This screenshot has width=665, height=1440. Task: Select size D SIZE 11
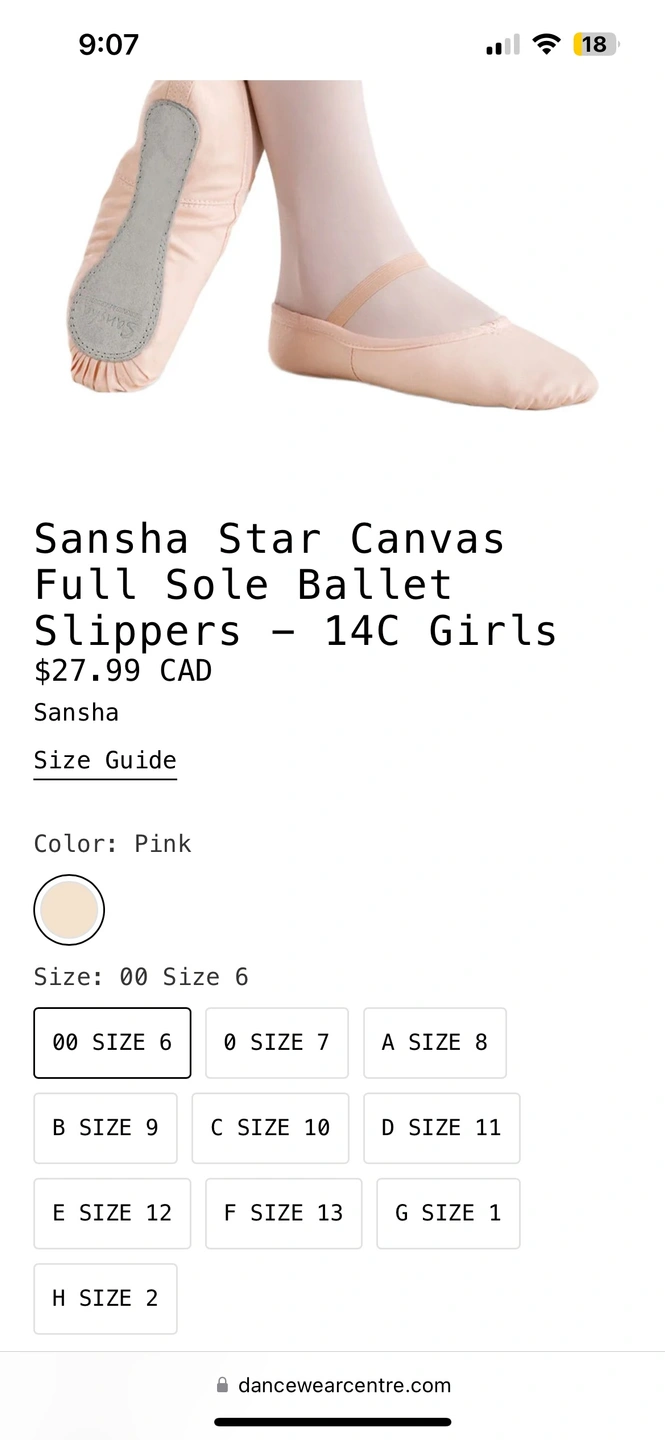click(x=441, y=1128)
